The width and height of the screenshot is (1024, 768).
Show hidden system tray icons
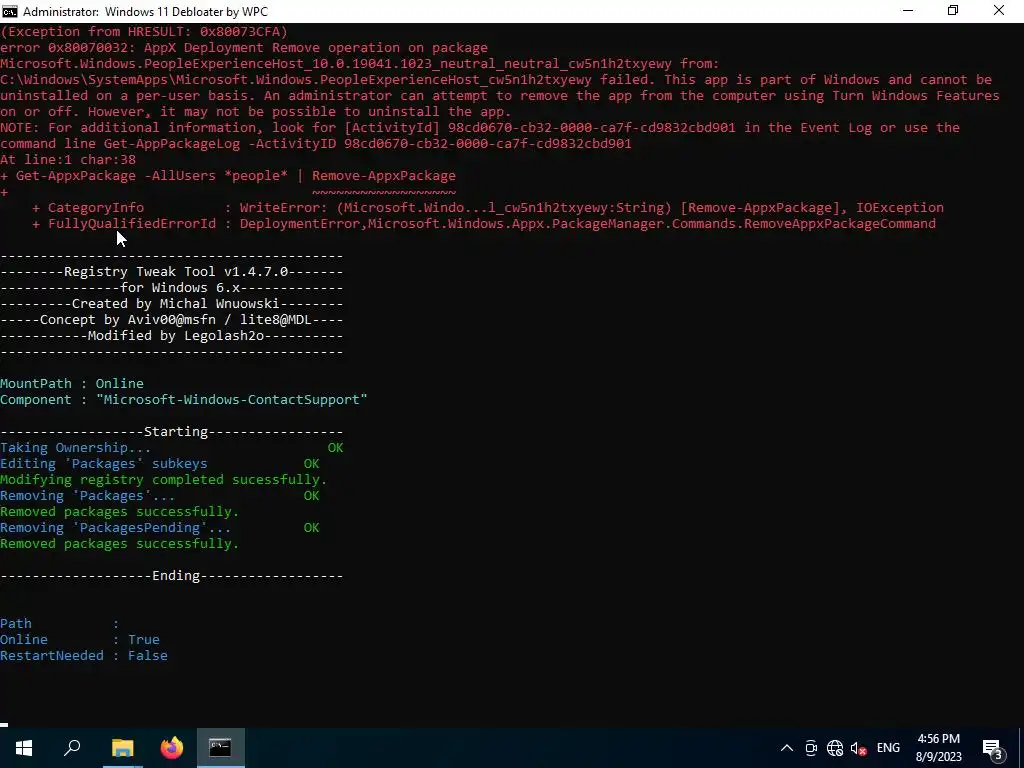787,748
